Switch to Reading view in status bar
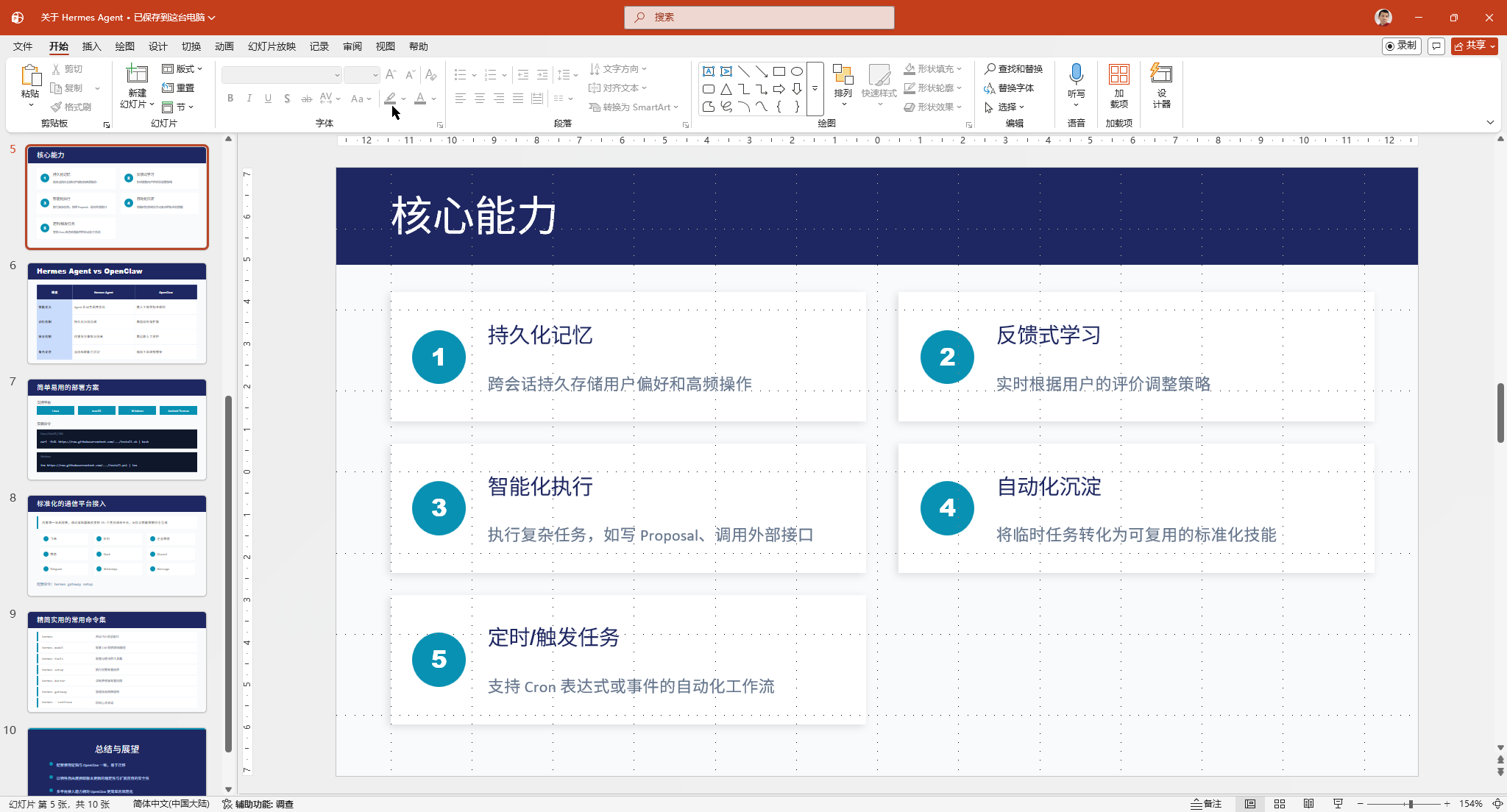 click(1309, 804)
